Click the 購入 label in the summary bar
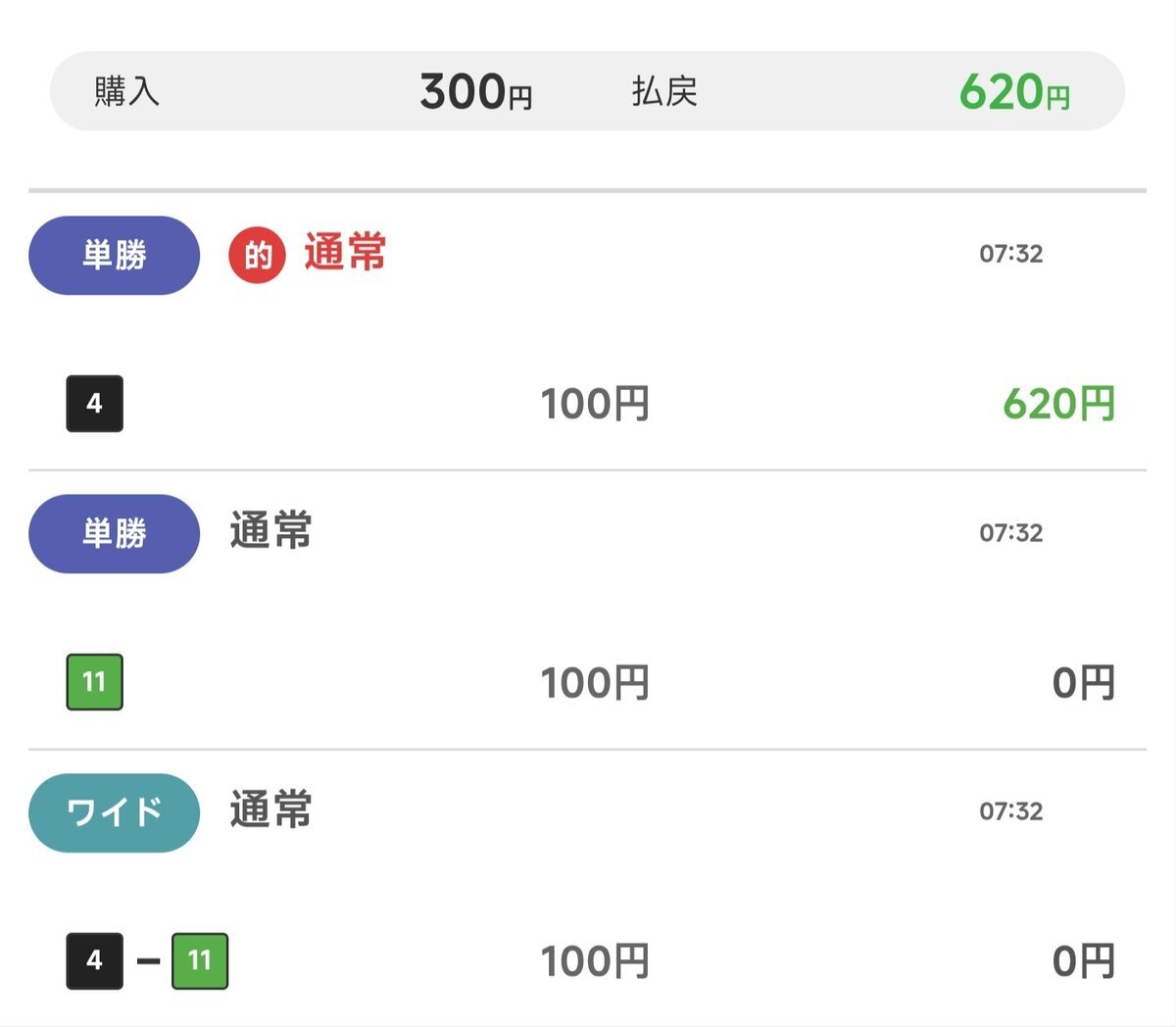1176x1027 pixels. point(126,91)
